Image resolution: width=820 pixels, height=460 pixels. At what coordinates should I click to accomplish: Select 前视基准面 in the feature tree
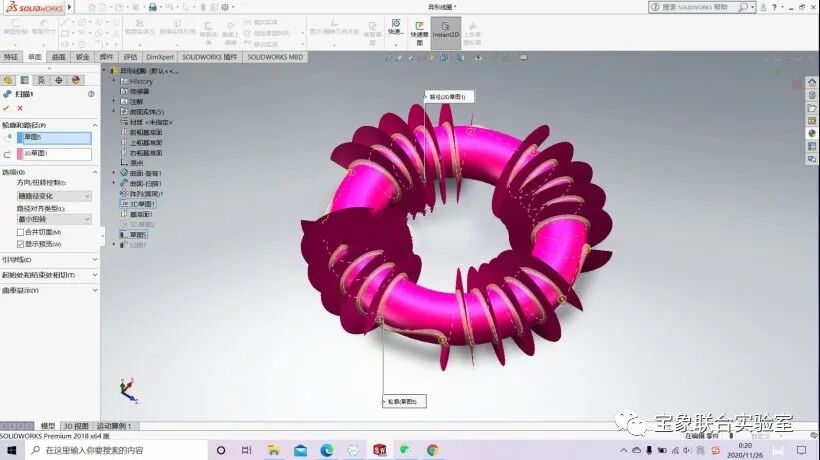pyautogui.click(x=141, y=132)
